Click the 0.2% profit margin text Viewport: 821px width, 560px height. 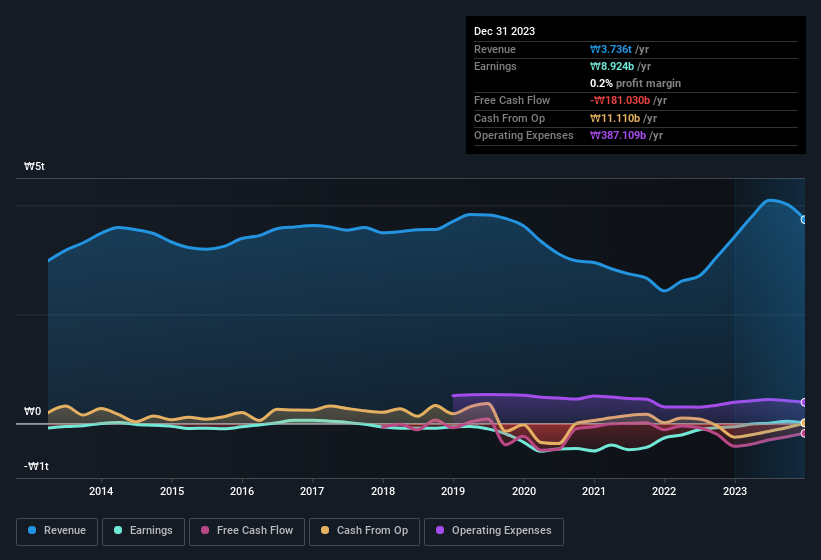click(635, 83)
